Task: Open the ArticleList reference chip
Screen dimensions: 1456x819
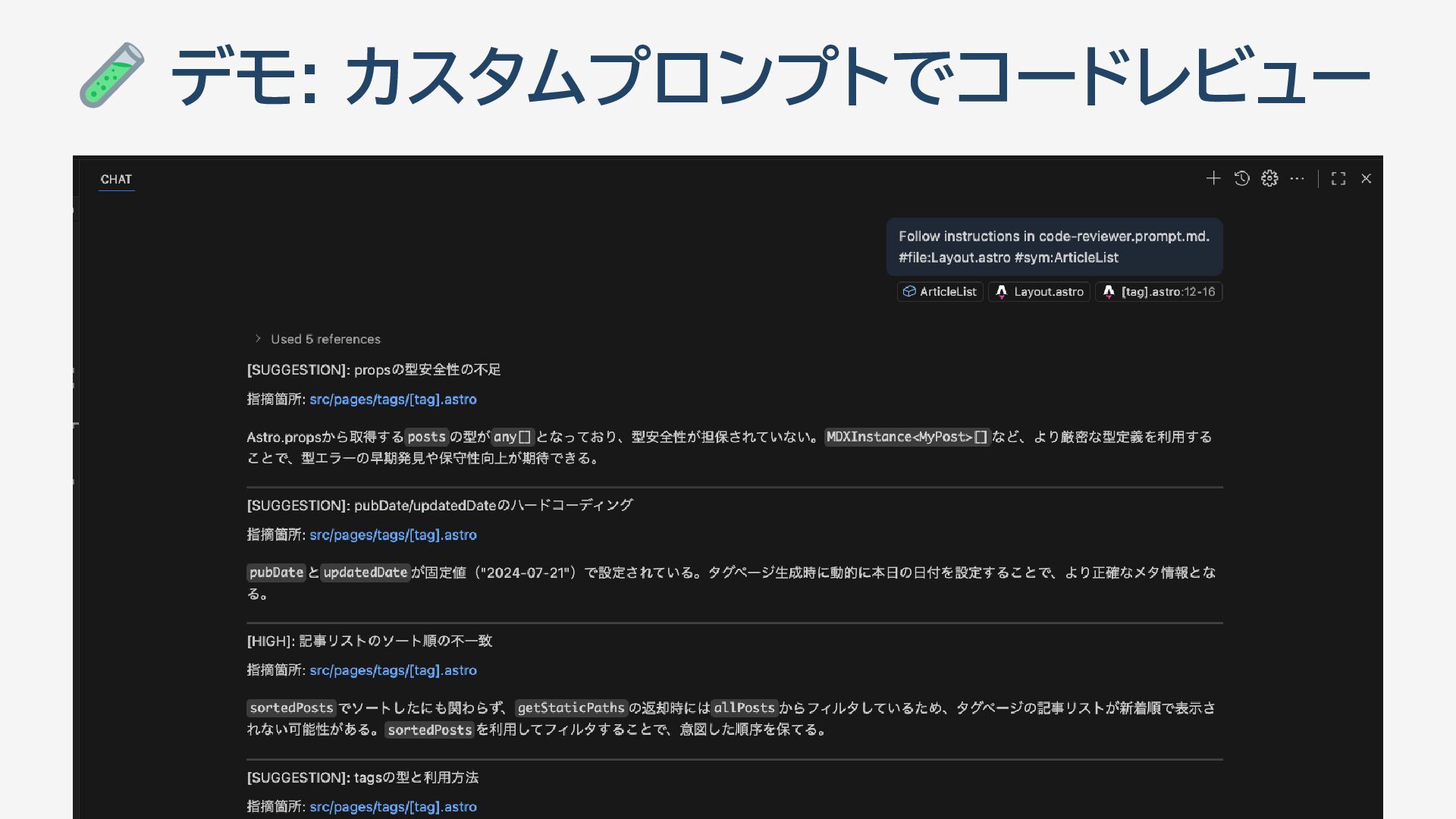Action: pos(947,291)
